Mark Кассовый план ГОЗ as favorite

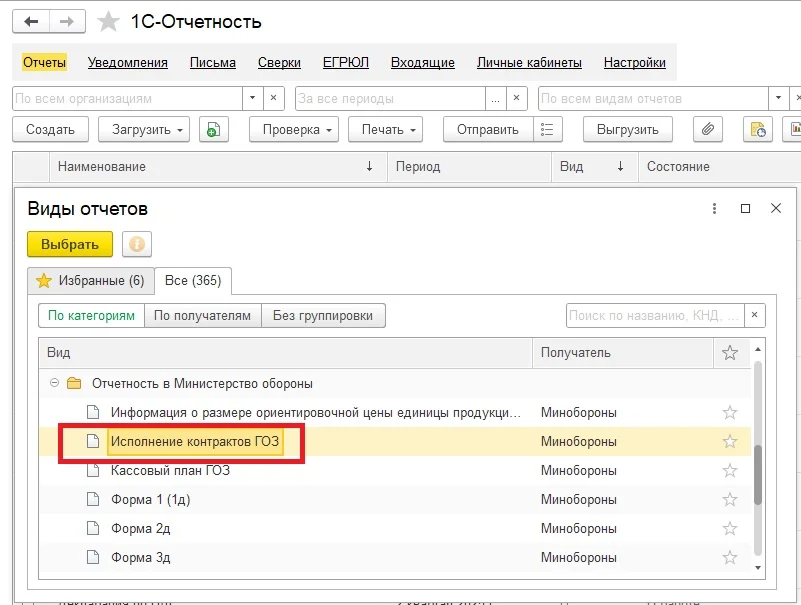730,471
